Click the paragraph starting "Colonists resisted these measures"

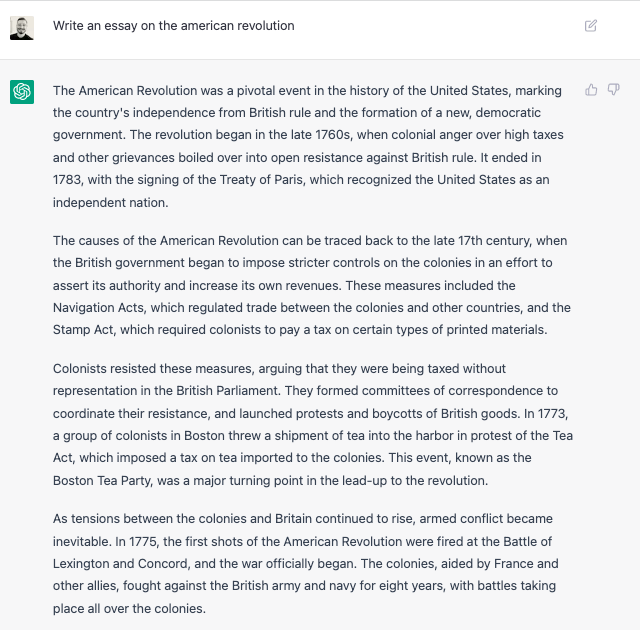tap(312, 424)
